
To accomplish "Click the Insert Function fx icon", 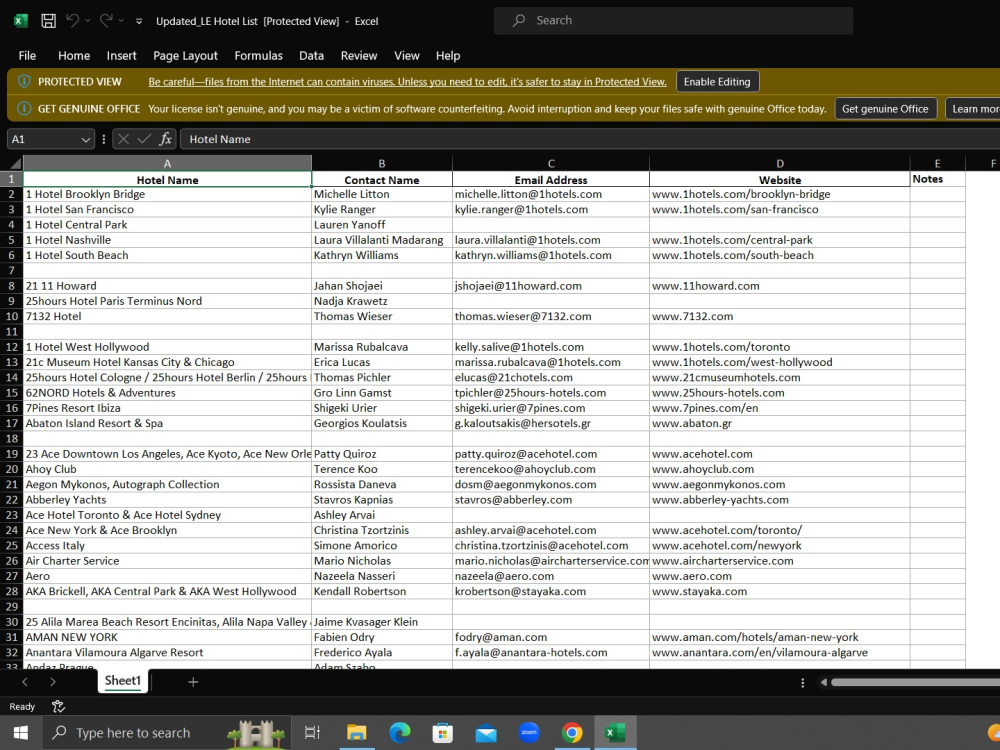I will click(165, 139).
